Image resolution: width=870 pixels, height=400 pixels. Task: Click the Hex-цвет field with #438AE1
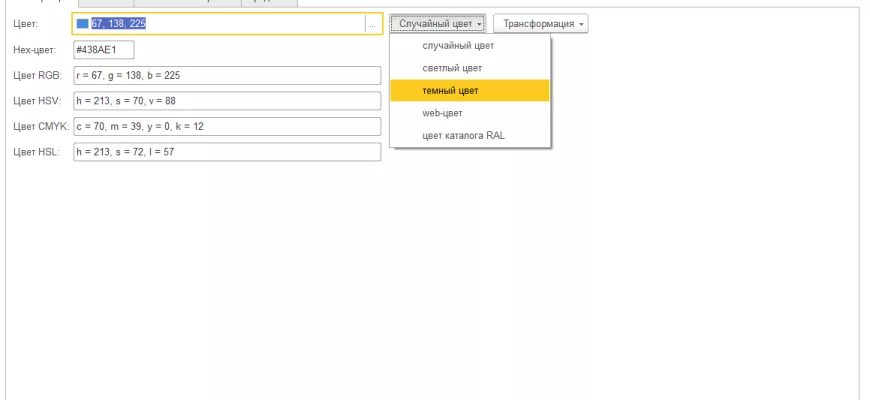point(103,50)
